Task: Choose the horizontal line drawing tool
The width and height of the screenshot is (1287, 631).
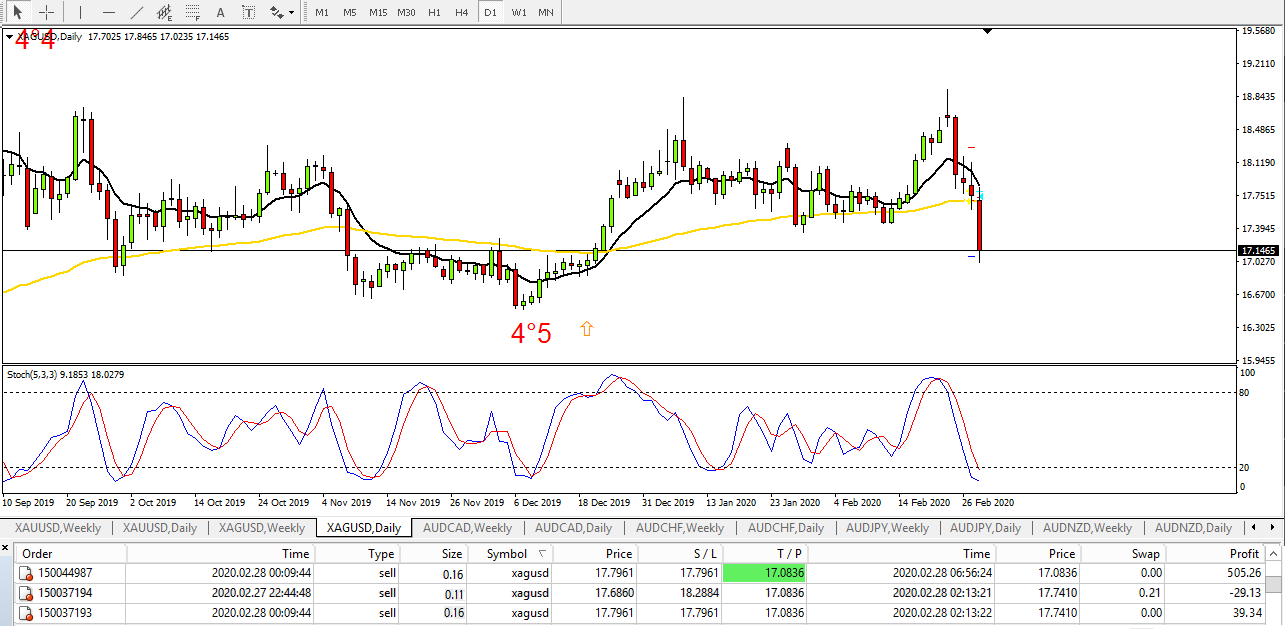Action: click(109, 12)
